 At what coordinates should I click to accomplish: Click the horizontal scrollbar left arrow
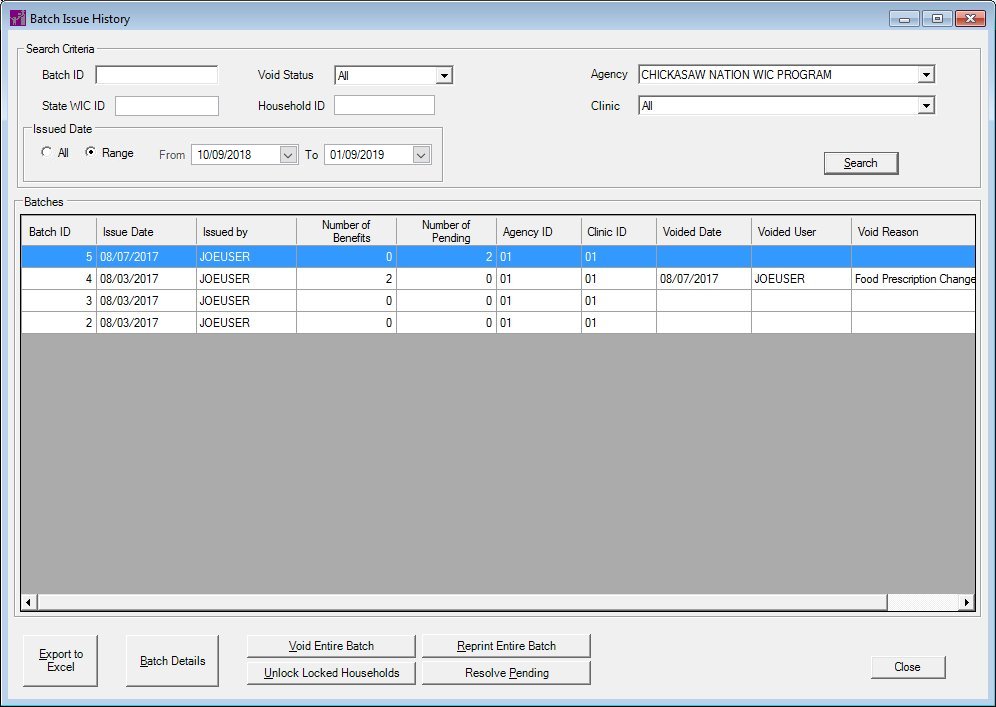[29, 602]
